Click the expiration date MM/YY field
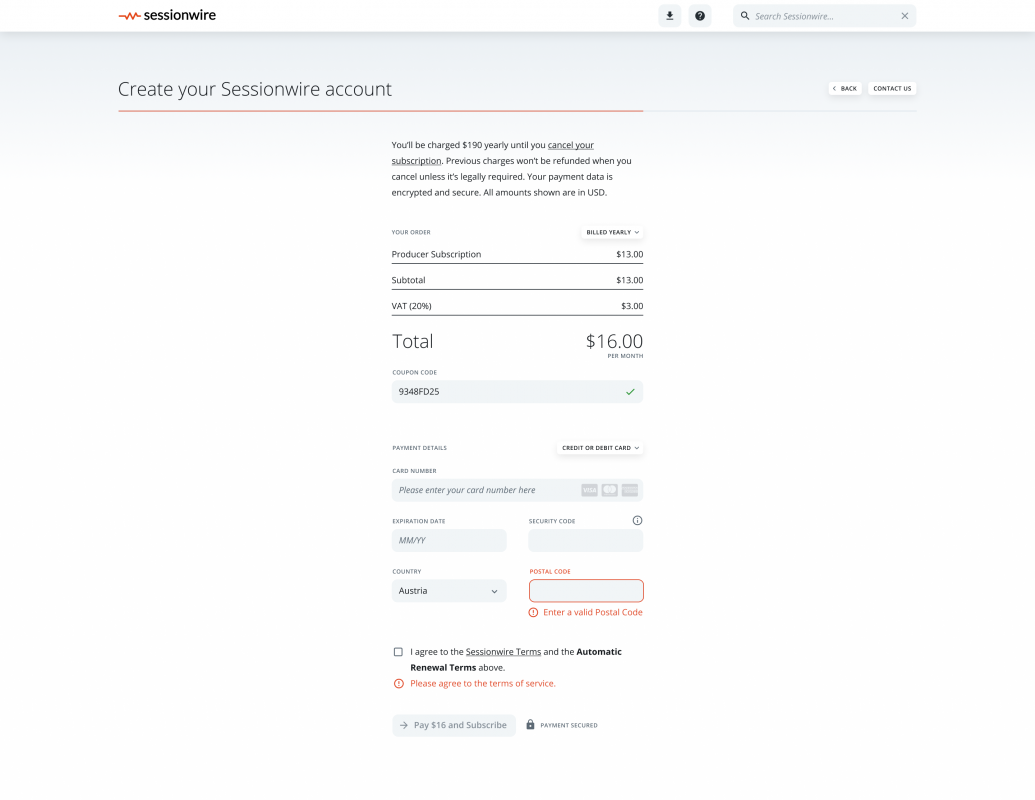Image resolution: width=1035 pixels, height=800 pixels. click(449, 540)
